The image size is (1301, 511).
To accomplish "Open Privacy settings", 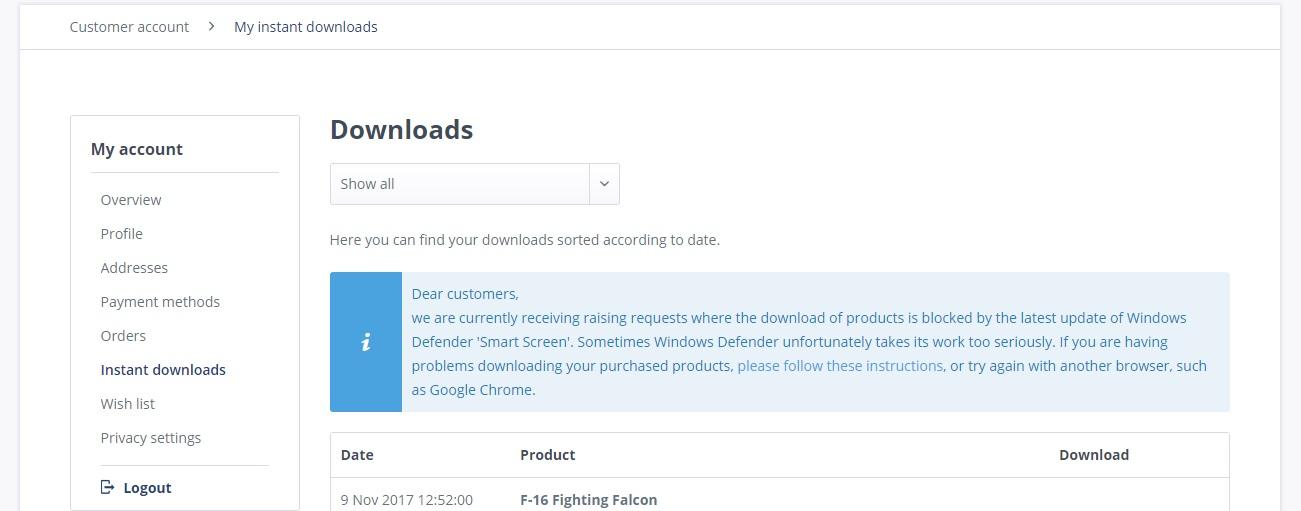I will [151, 438].
